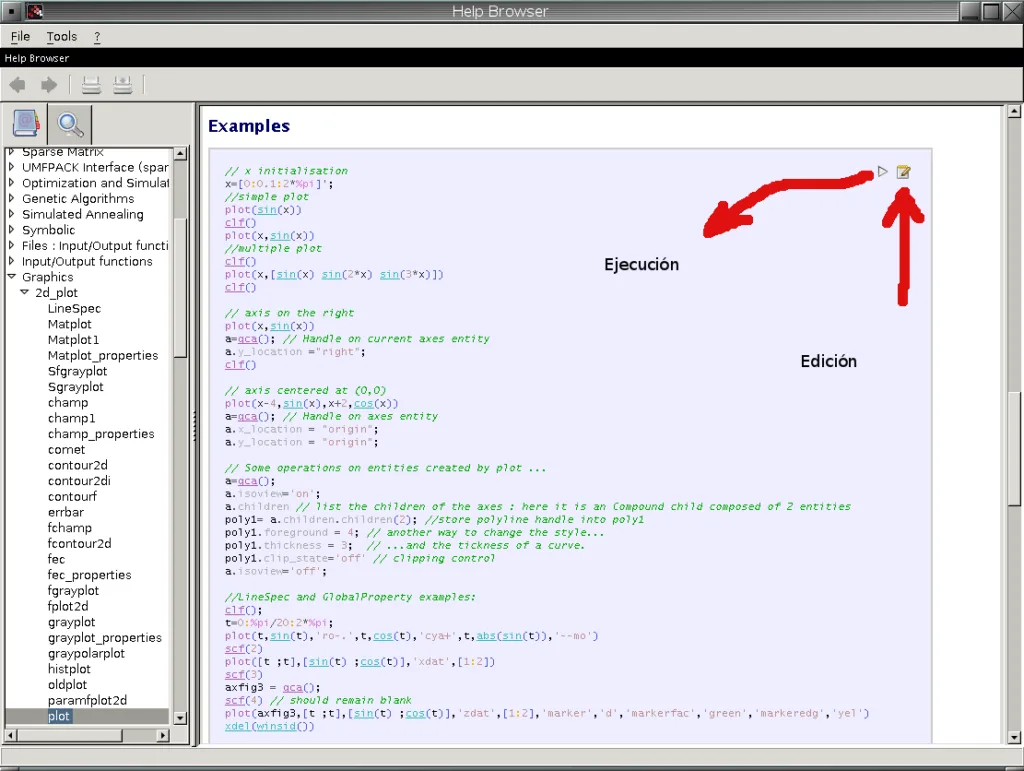
Task: Click the tree horizontal scrollbar thumb
Action: pyautogui.click(x=70, y=735)
